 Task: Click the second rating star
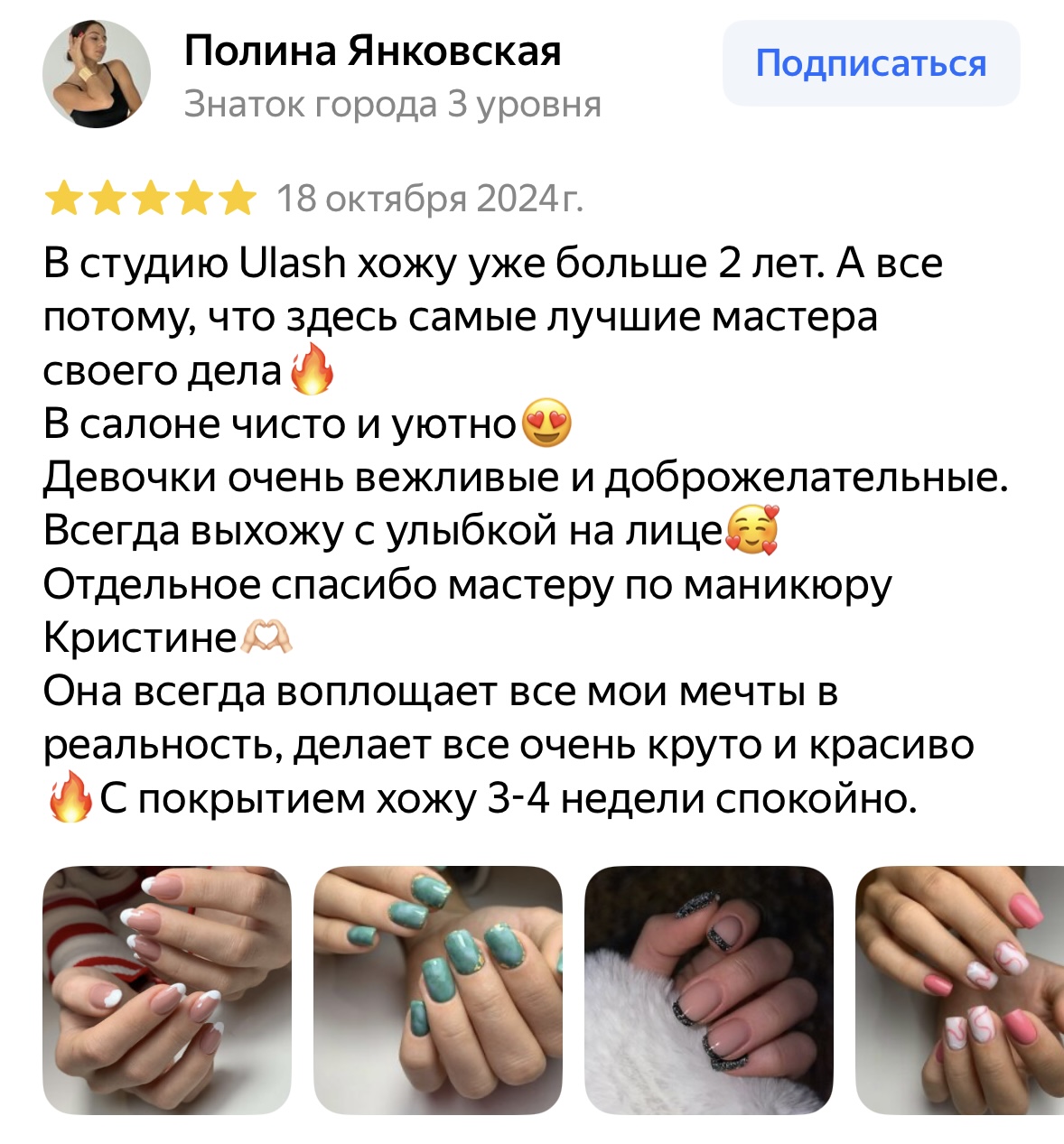[107, 199]
